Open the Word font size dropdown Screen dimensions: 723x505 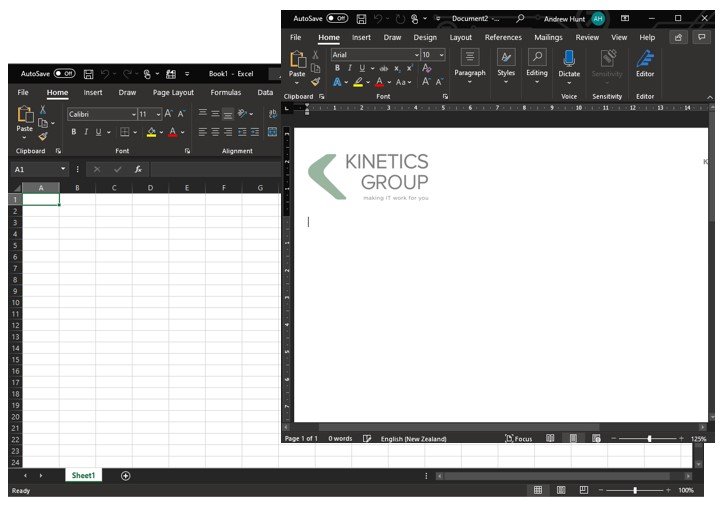coord(442,55)
